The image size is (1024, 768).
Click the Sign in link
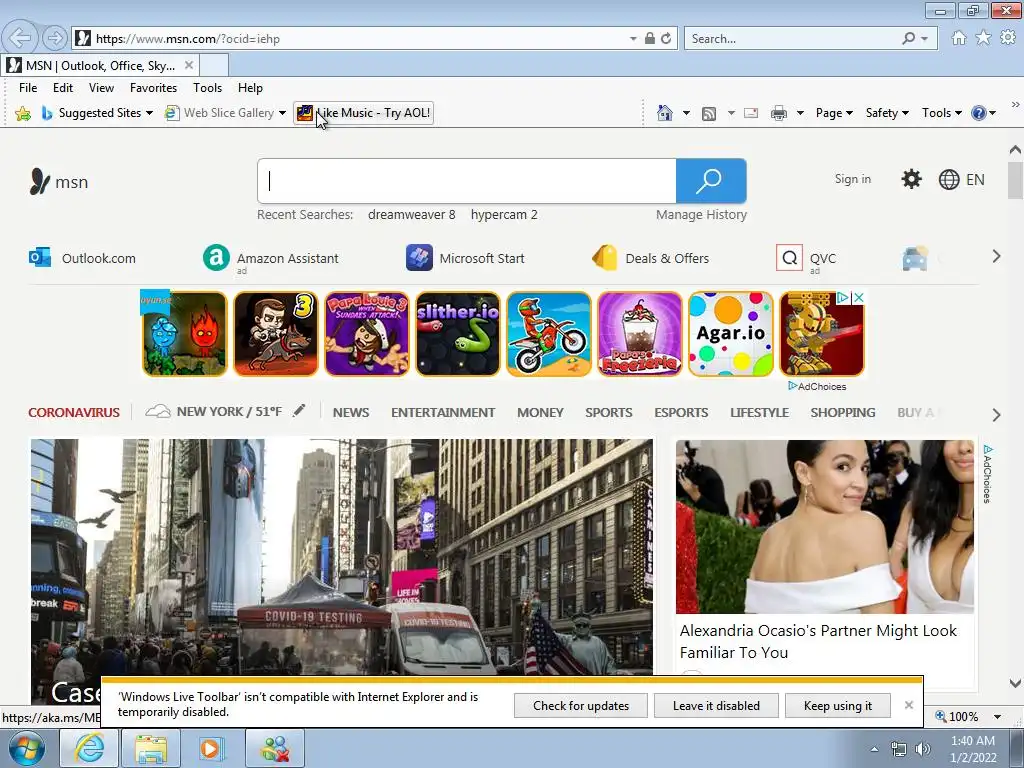pyautogui.click(x=852, y=179)
